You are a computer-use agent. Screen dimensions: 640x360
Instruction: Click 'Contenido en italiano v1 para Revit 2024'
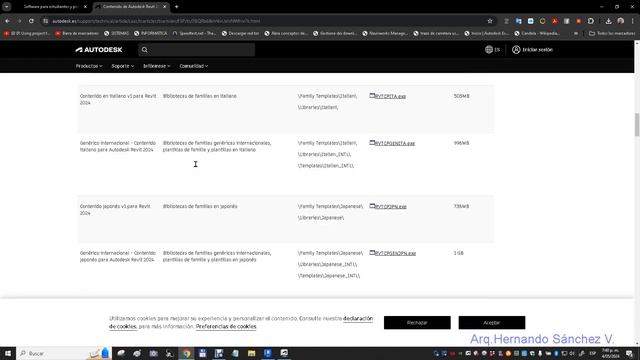pos(118,99)
